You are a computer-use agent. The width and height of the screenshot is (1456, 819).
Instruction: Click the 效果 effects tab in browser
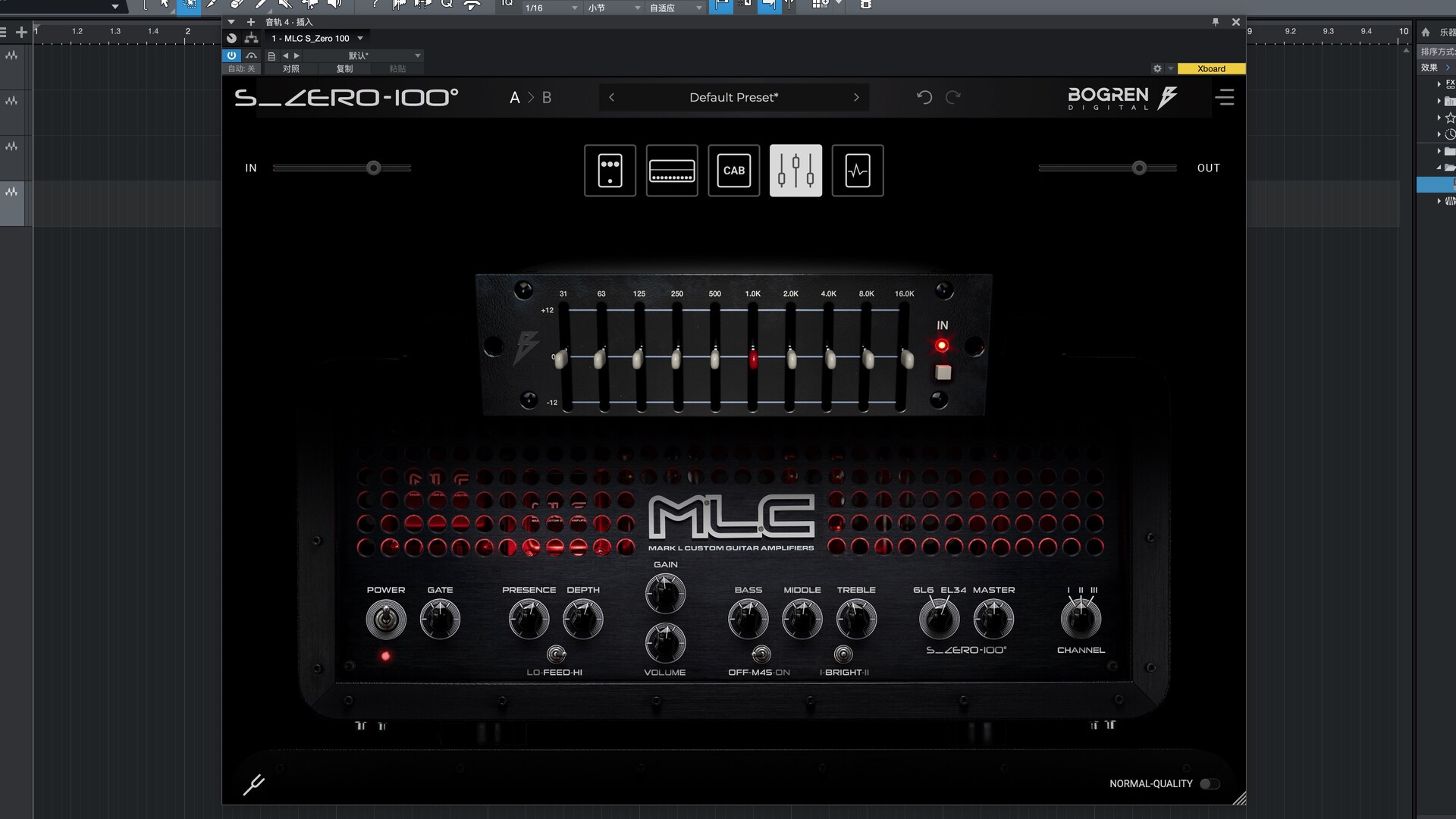click(1429, 67)
